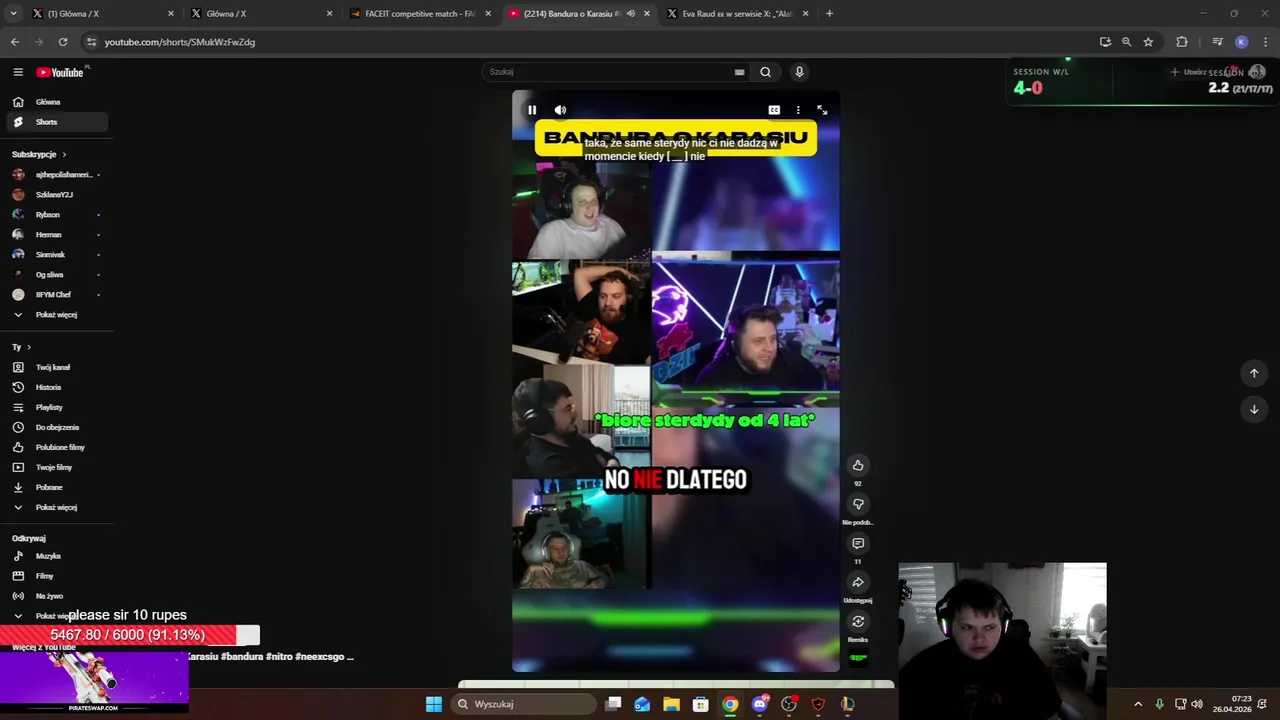Pause the playing Short video
The height and width of the screenshot is (720, 1280).
[x=532, y=110]
